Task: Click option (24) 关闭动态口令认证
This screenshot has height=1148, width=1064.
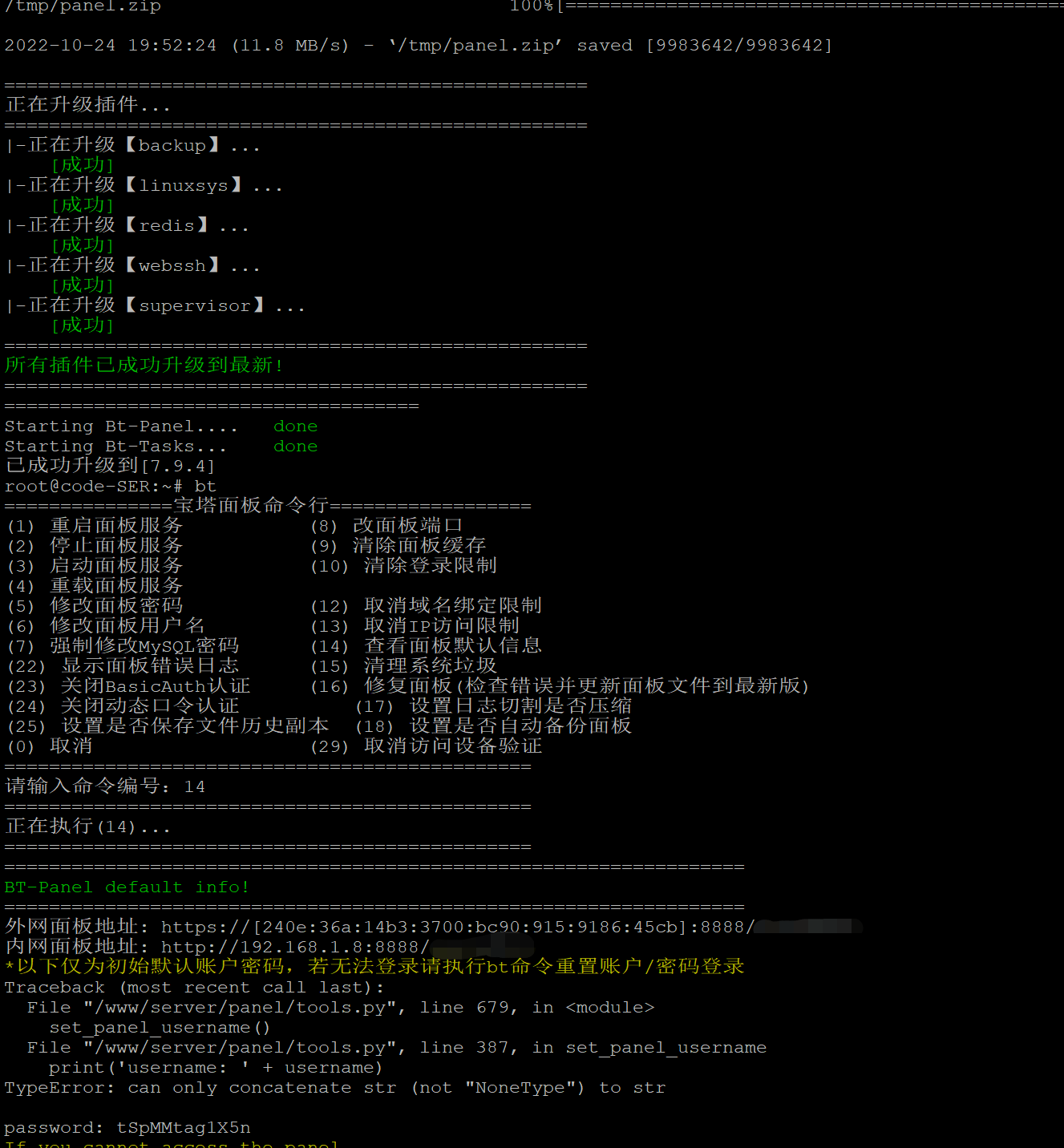Action: [123, 706]
